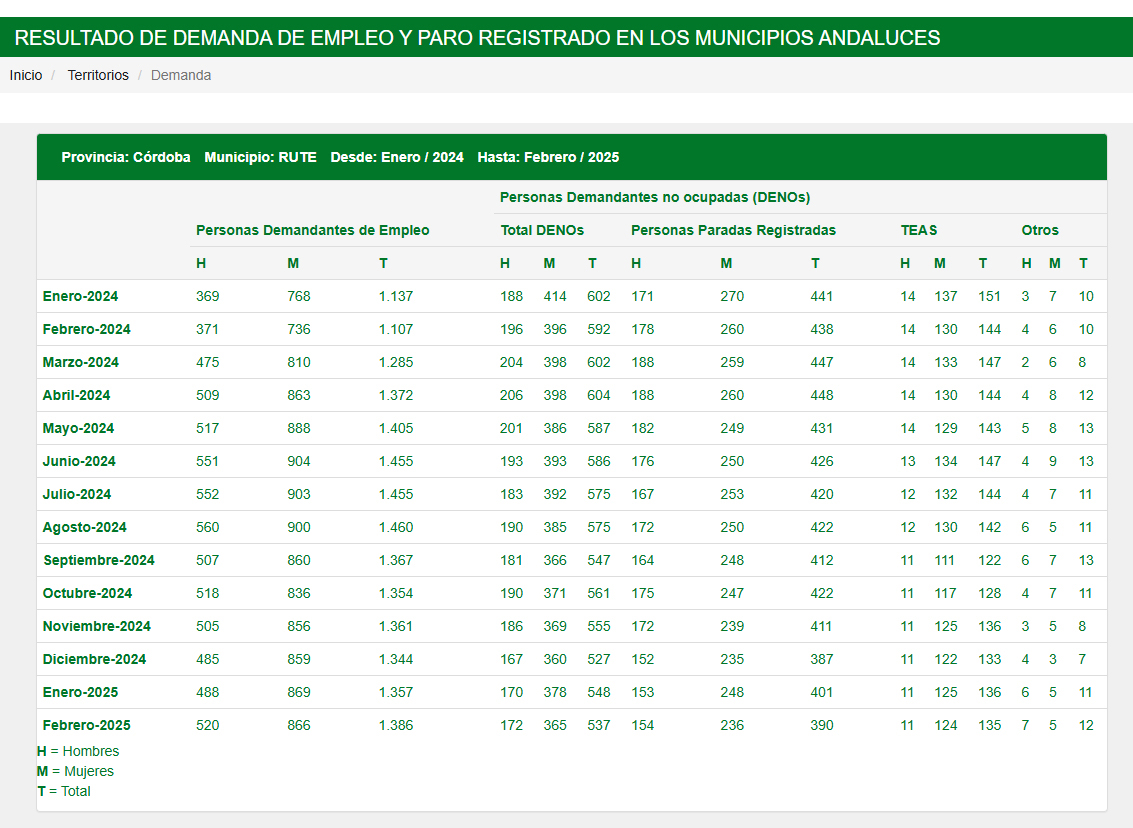Click the Personas Demandantes de Empleo header

312,230
